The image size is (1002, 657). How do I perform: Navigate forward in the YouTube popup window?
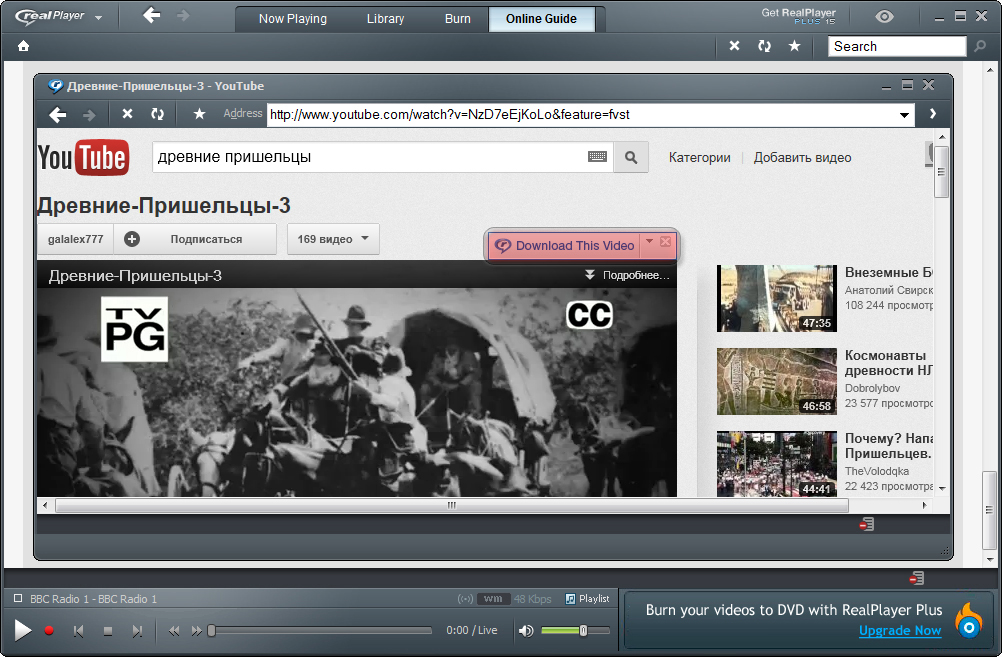[x=89, y=115]
